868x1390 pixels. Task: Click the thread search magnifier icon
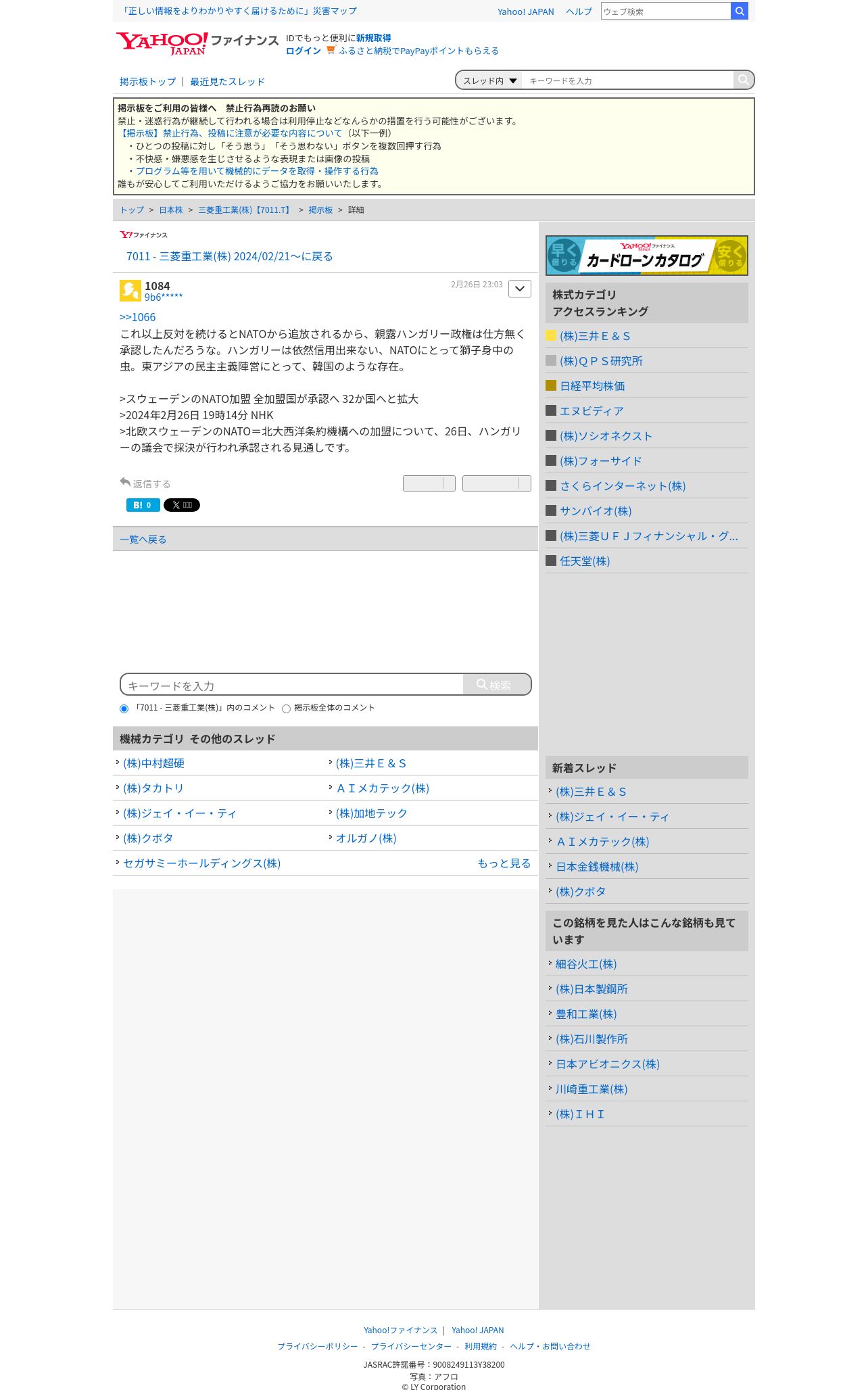(x=743, y=80)
